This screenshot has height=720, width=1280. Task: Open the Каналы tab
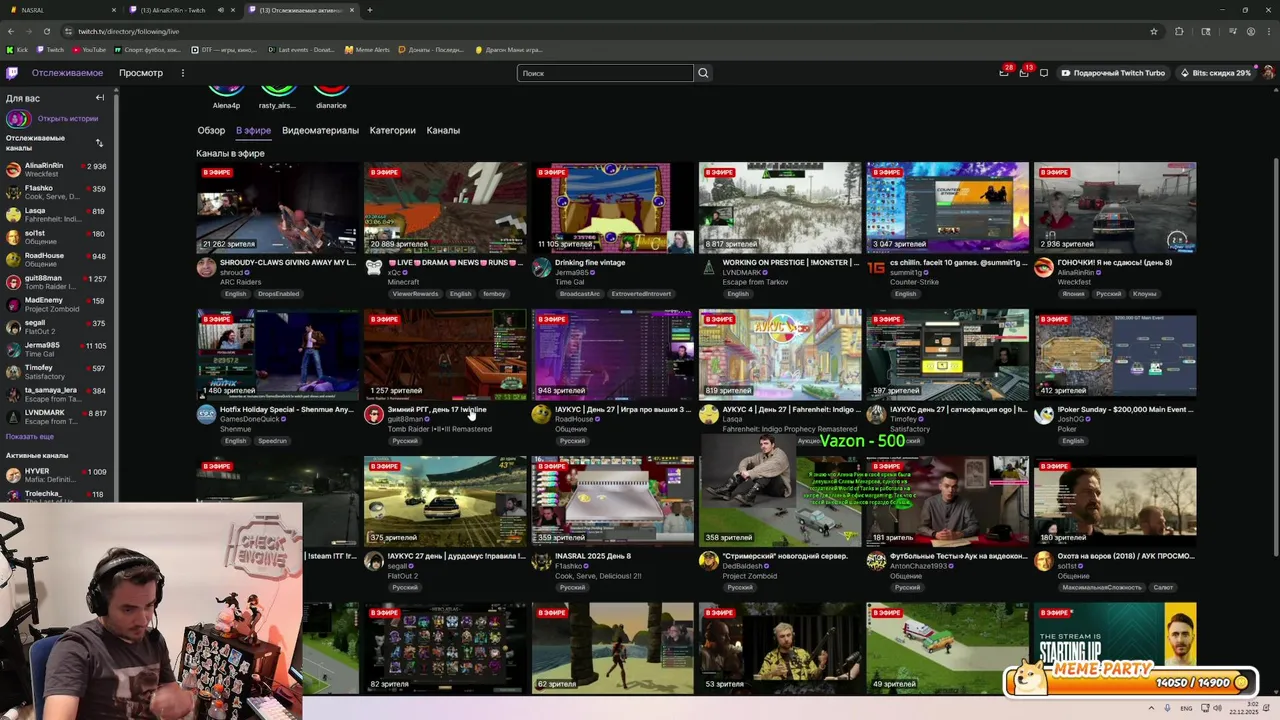click(443, 130)
